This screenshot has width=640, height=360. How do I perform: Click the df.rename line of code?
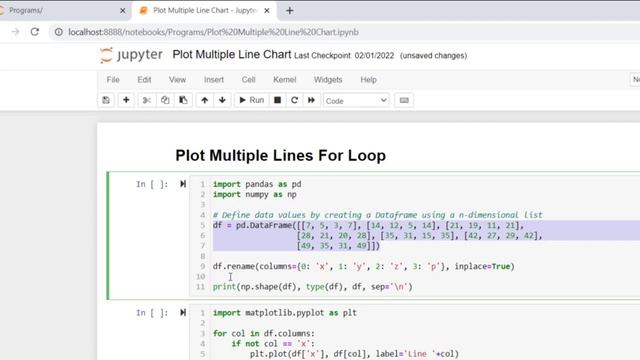363,266
